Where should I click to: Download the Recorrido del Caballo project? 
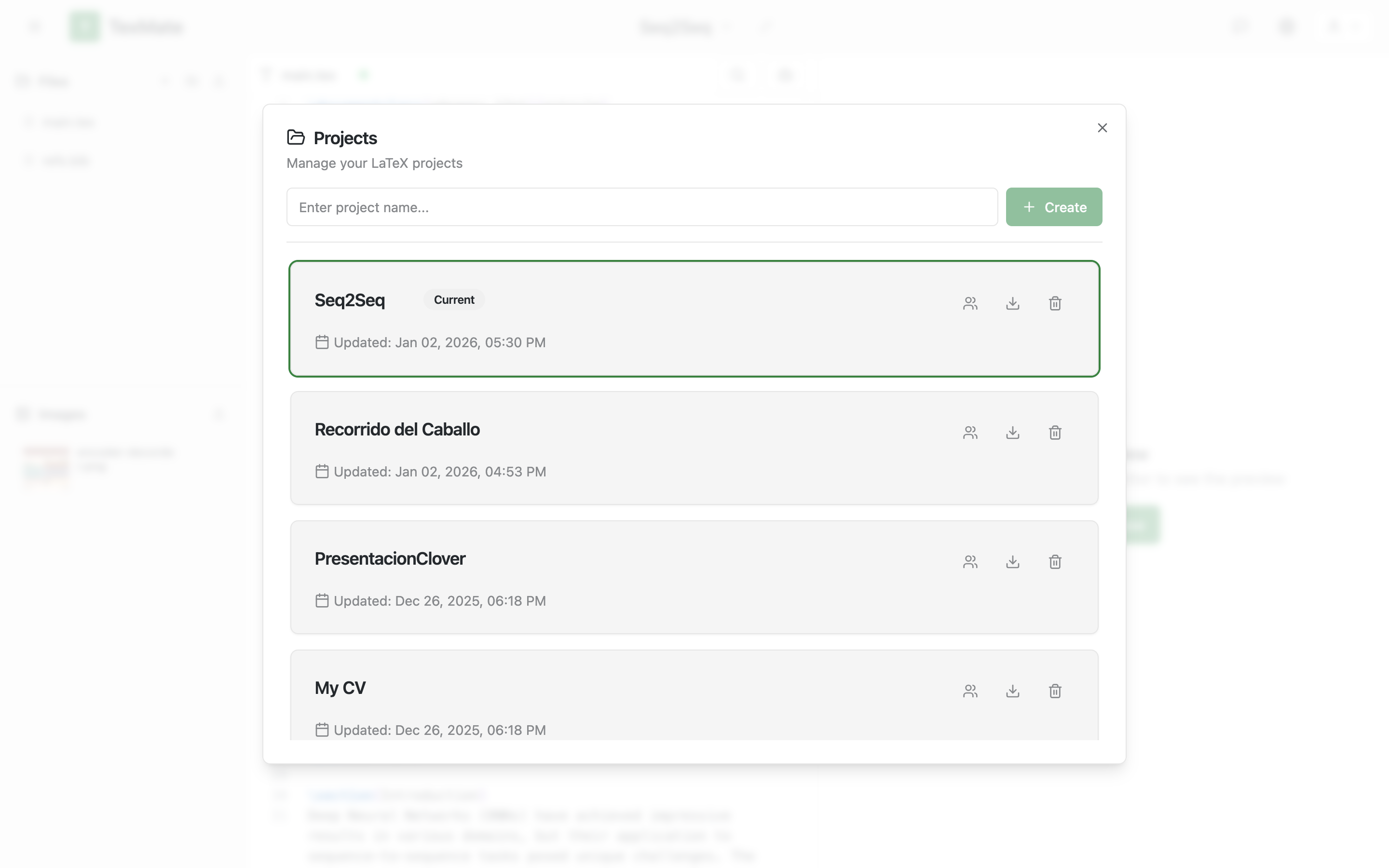coord(1012,432)
